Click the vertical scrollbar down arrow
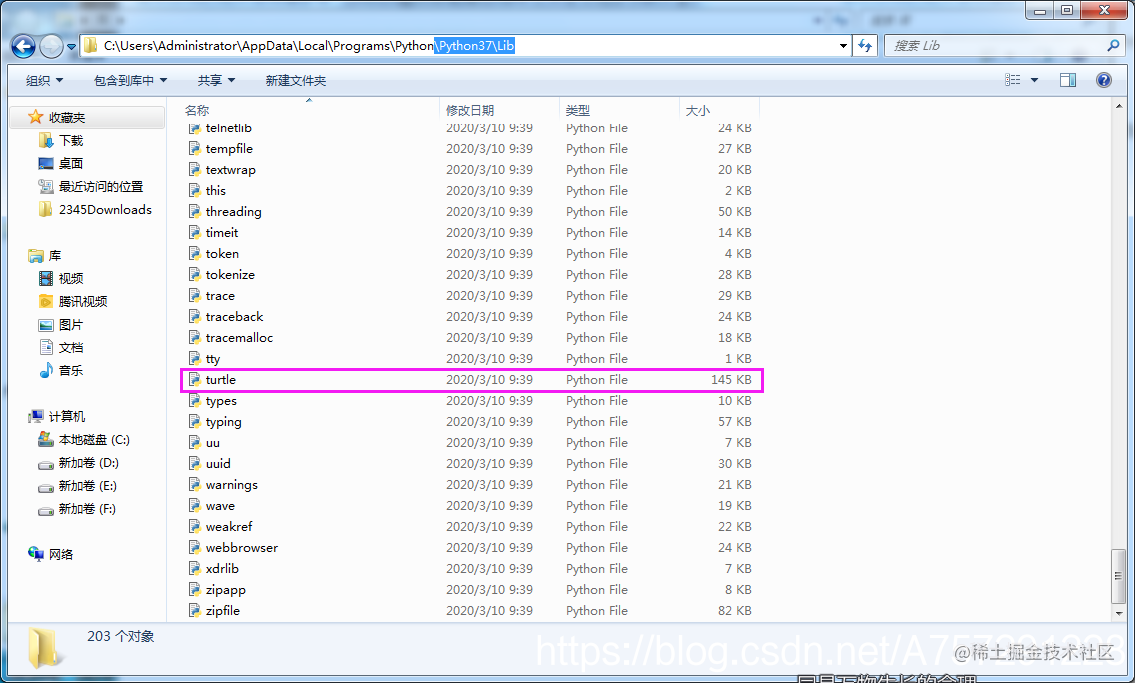The width and height of the screenshot is (1135, 683). [1120, 614]
